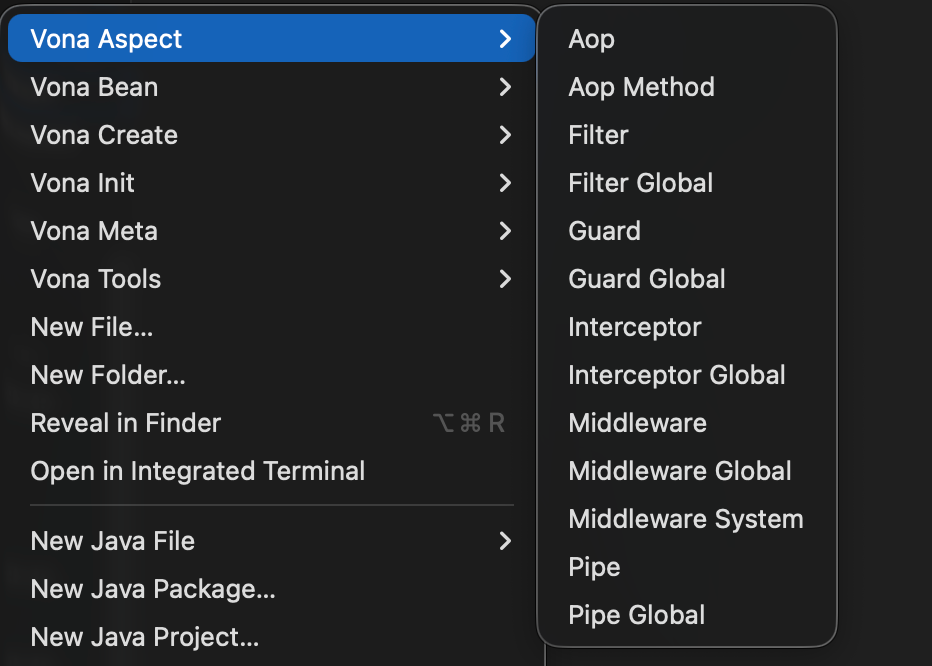The height and width of the screenshot is (666, 932).
Task: Pick Aop Method in the submenu
Action: [641, 87]
